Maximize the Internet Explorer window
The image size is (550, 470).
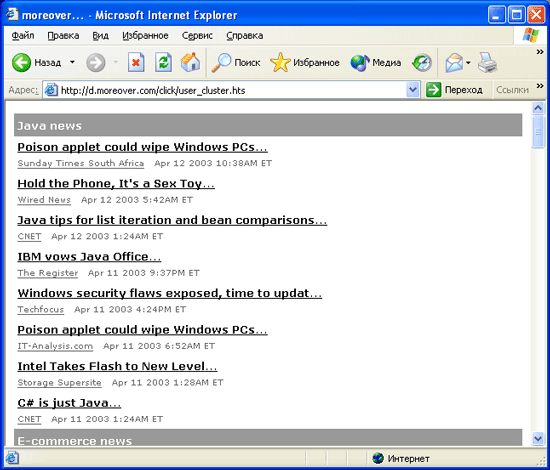coord(516,15)
